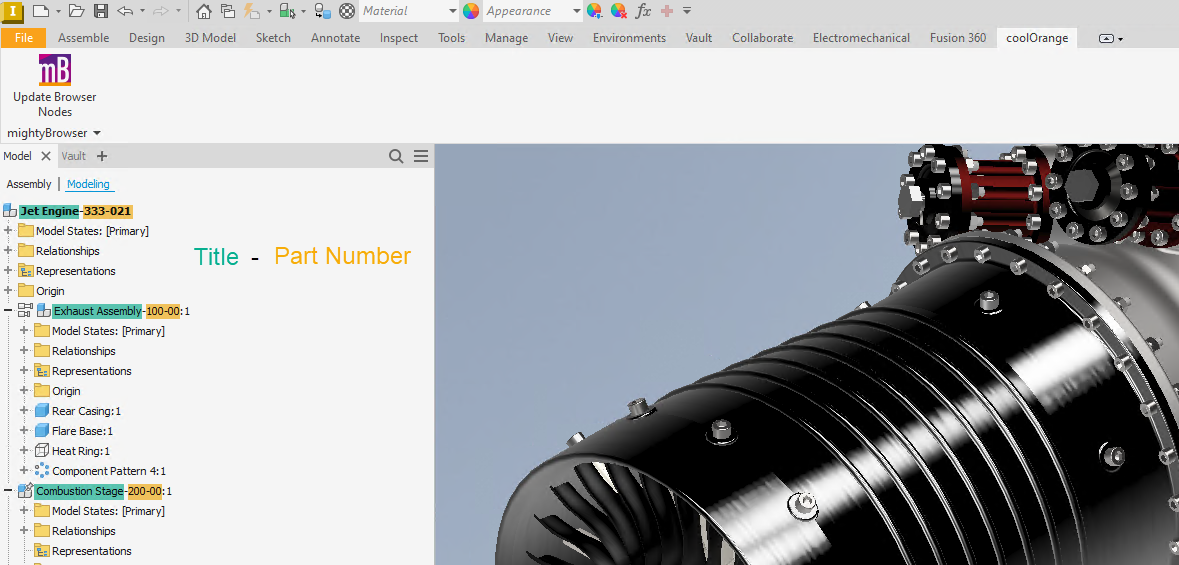Click the Vault data mapping icon
The image size is (1179, 565).
(x=323, y=11)
